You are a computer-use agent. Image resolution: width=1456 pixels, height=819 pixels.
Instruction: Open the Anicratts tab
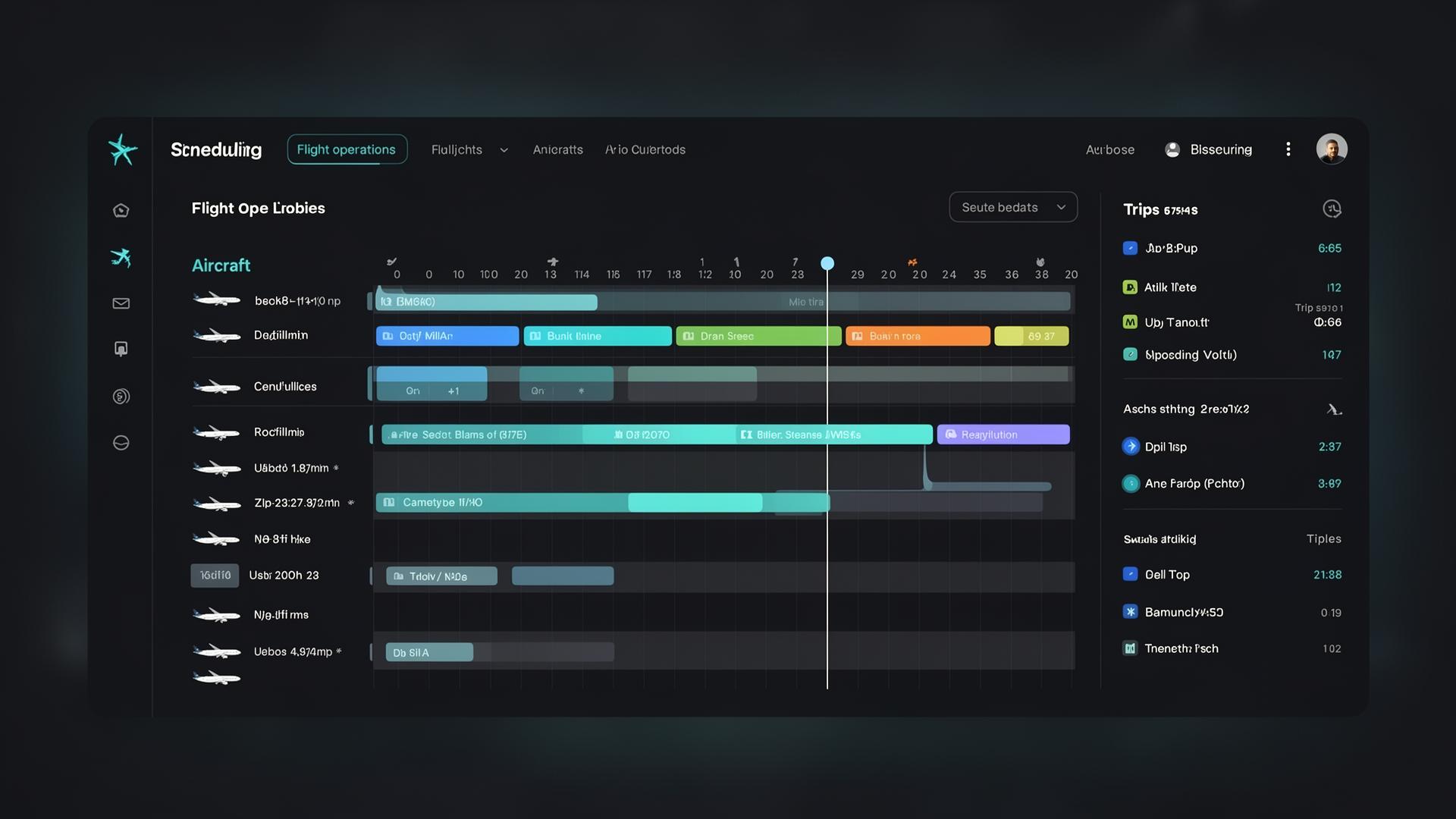[558, 150]
